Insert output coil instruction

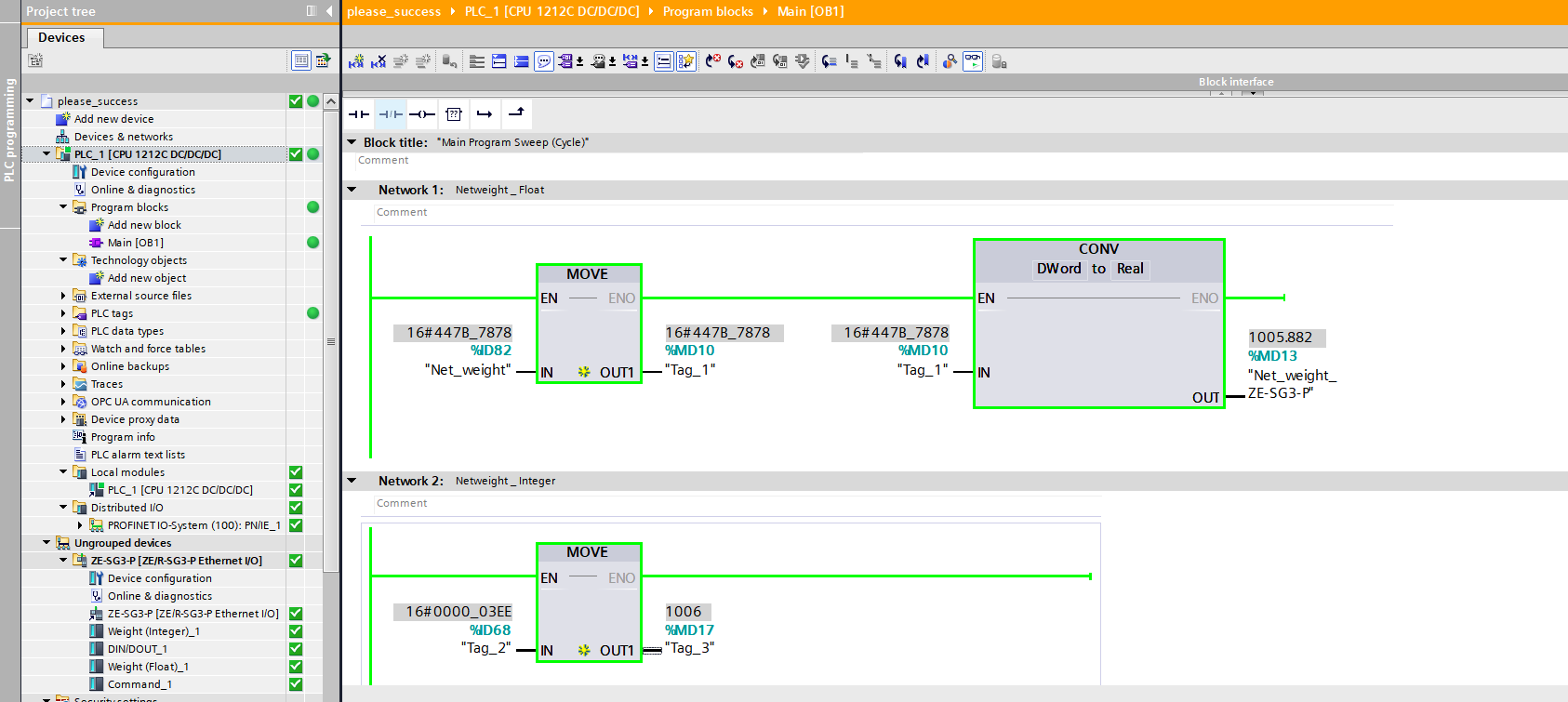(422, 113)
